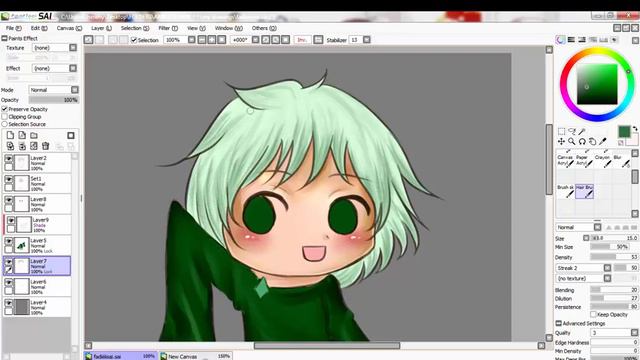The height and width of the screenshot is (360, 640).
Task: Create a new normal layer
Action: (x=10, y=136)
